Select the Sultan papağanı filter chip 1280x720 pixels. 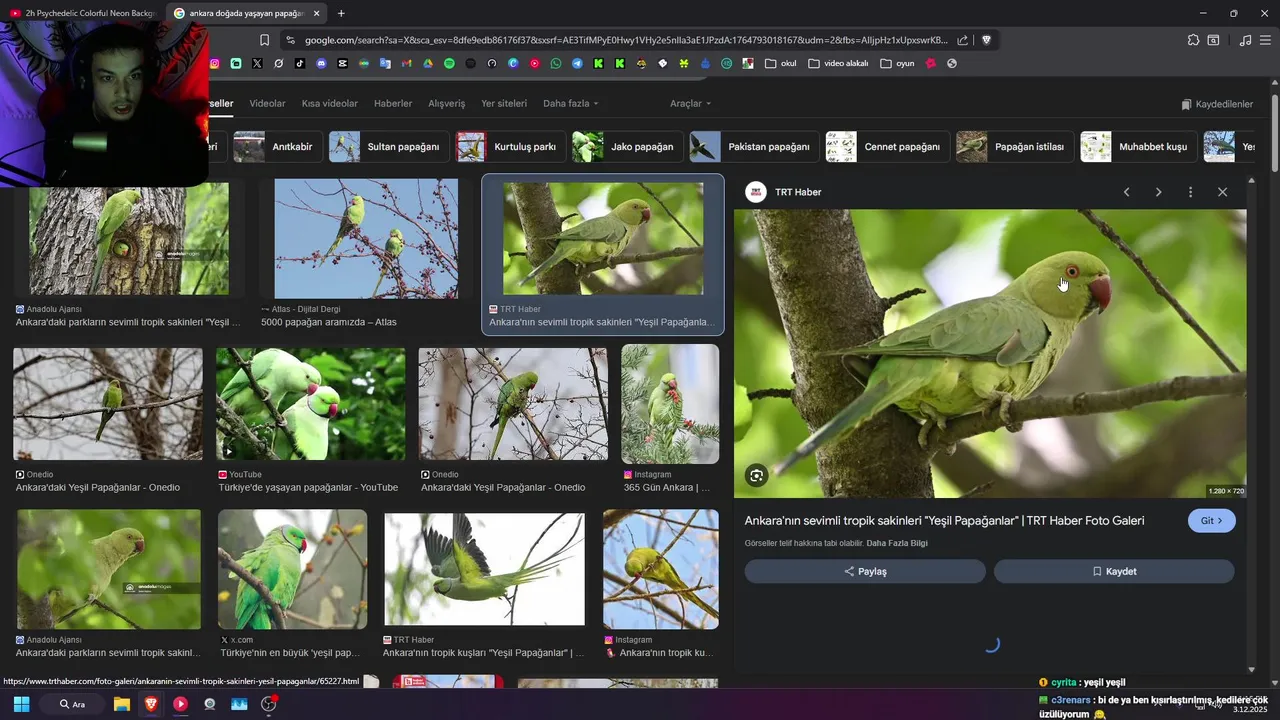[387, 146]
